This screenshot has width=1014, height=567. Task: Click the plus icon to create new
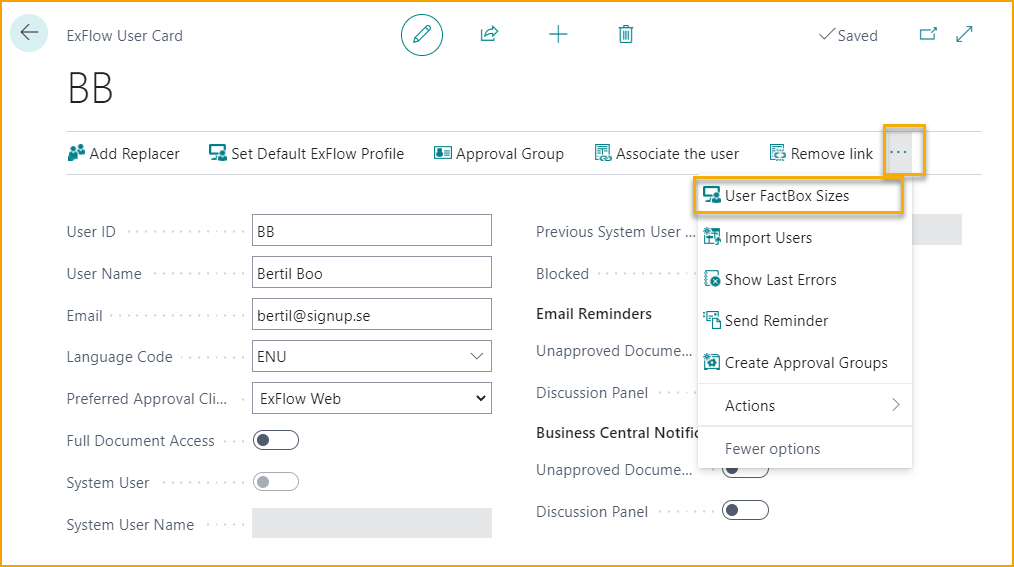click(x=558, y=35)
